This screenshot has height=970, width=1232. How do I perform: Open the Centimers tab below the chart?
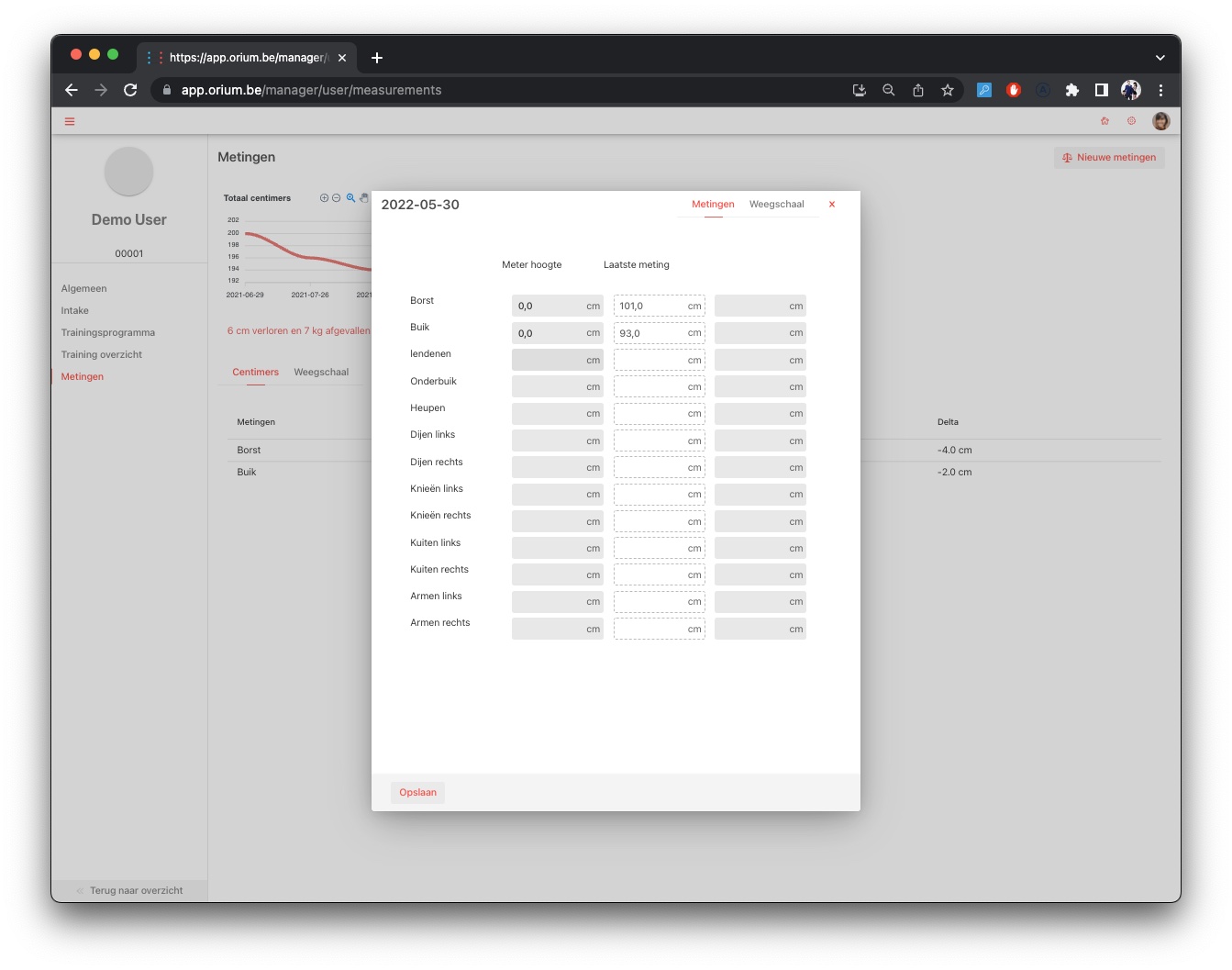[255, 373]
